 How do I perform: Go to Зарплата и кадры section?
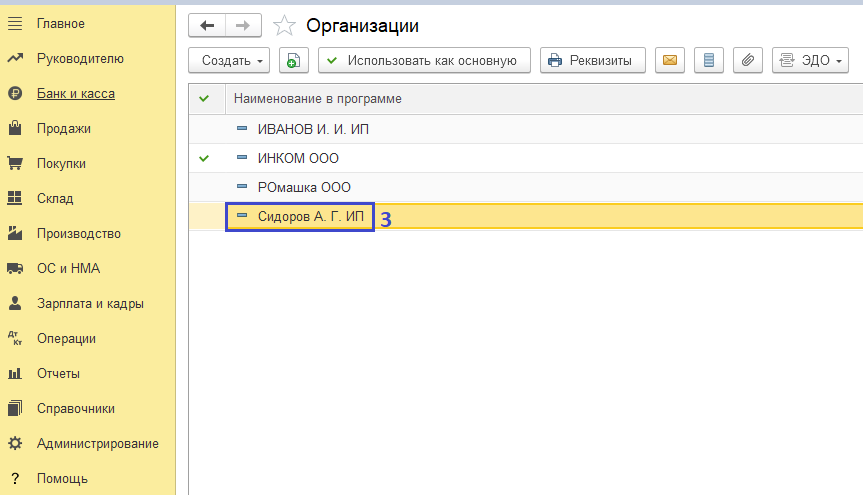pyautogui.click(x=90, y=303)
